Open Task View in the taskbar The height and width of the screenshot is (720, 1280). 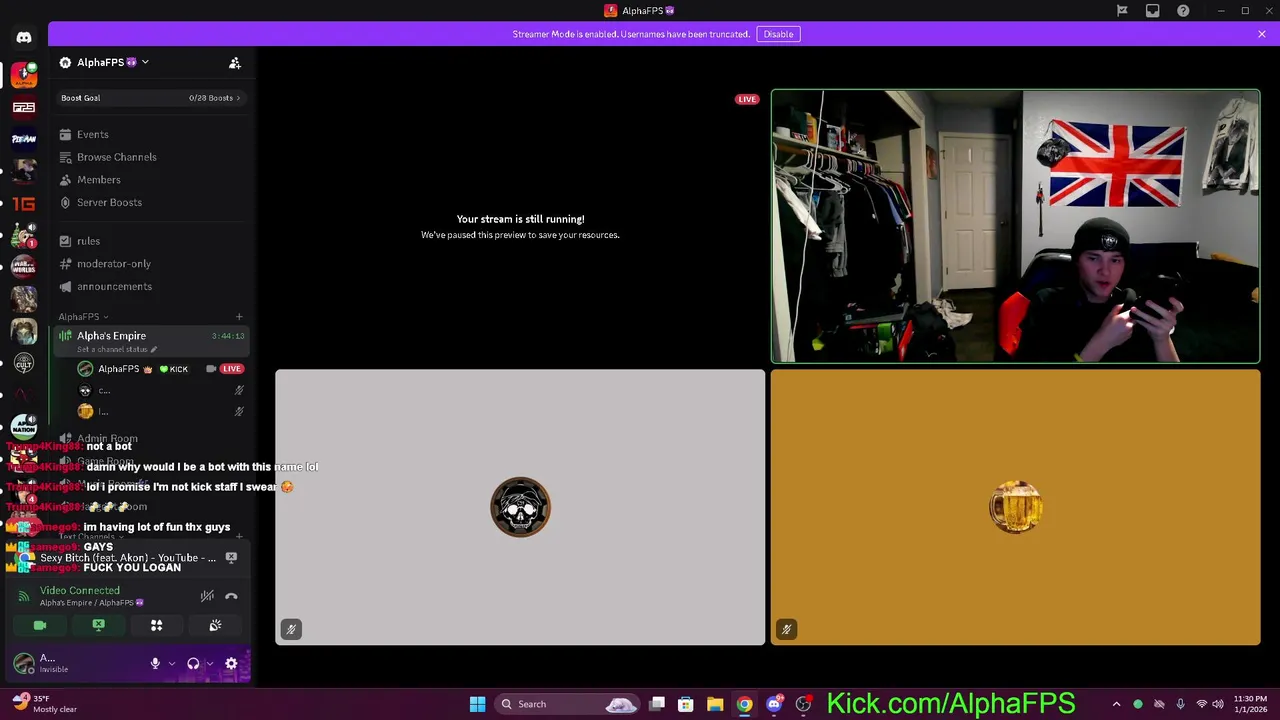657,704
